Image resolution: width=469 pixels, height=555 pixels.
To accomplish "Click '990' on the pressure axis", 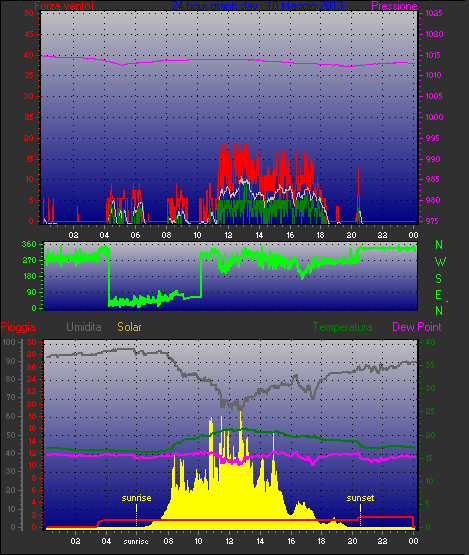I will [x=433, y=159].
